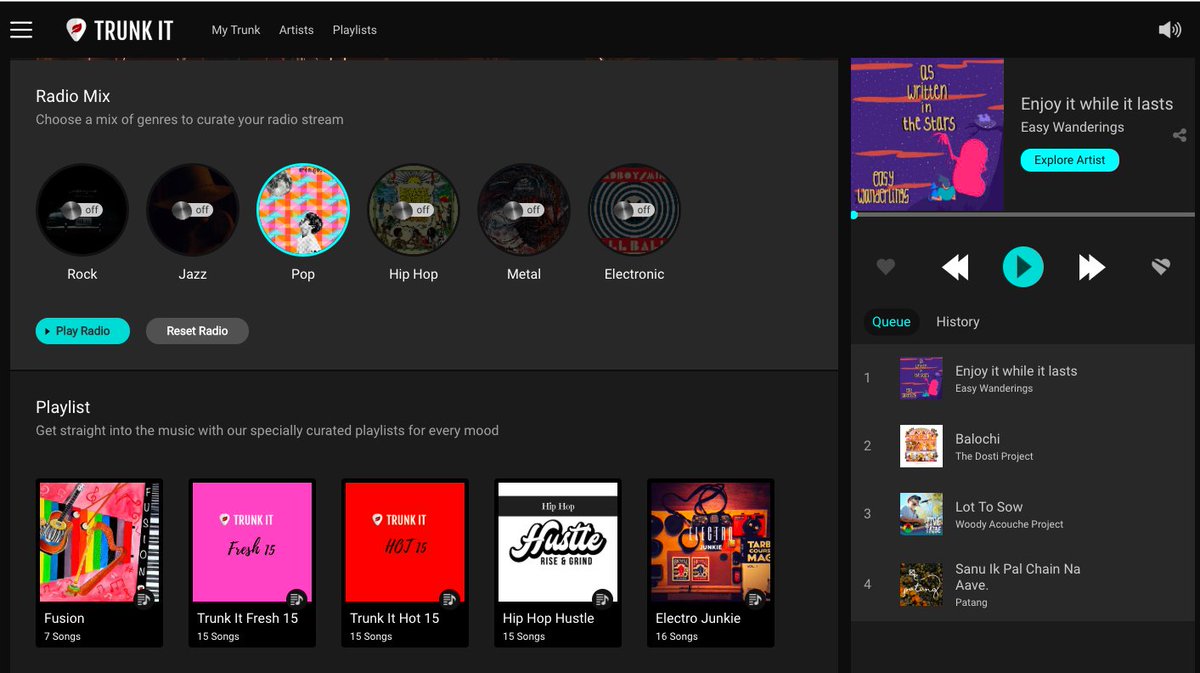Screen dimensions: 1200x673
Task: Click the 'Electronic' genre label
Action: coord(634,274)
